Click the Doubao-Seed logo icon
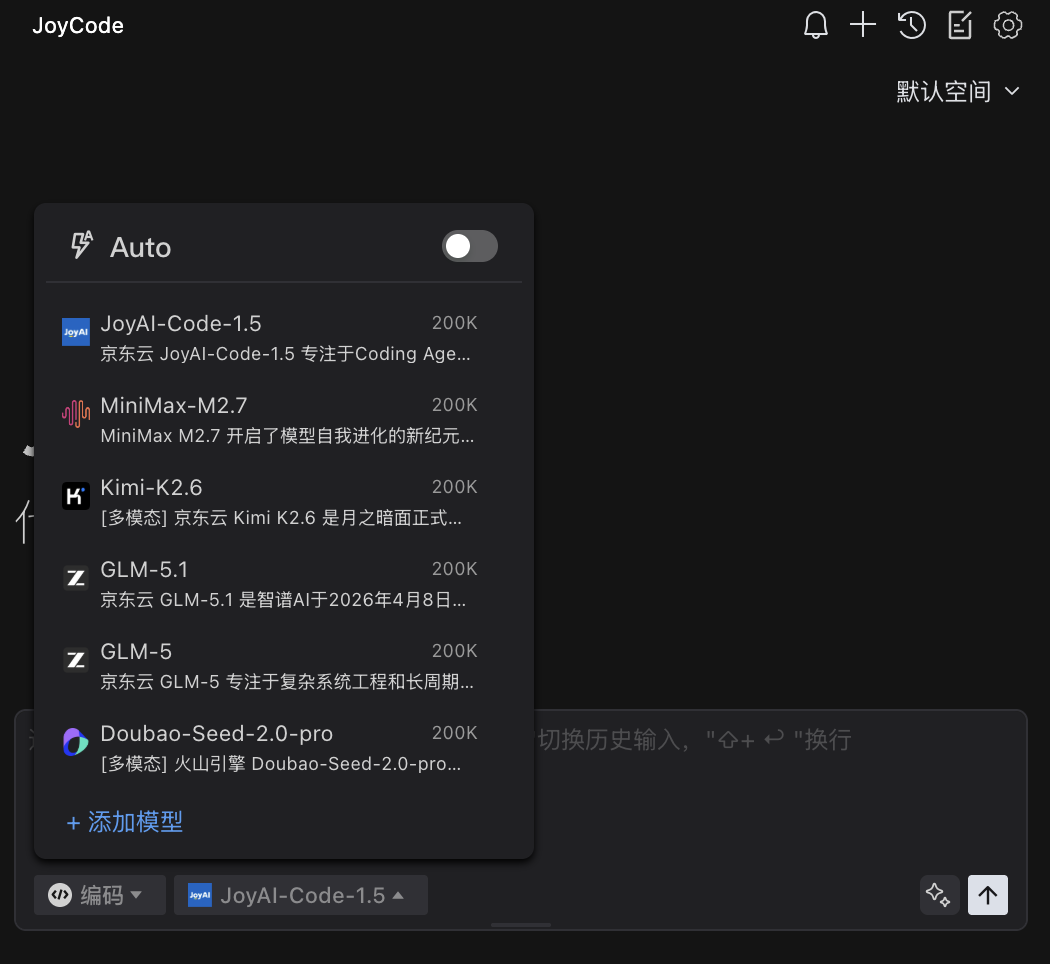This screenshot has width=1050, height=964. (x=76, y=742)
